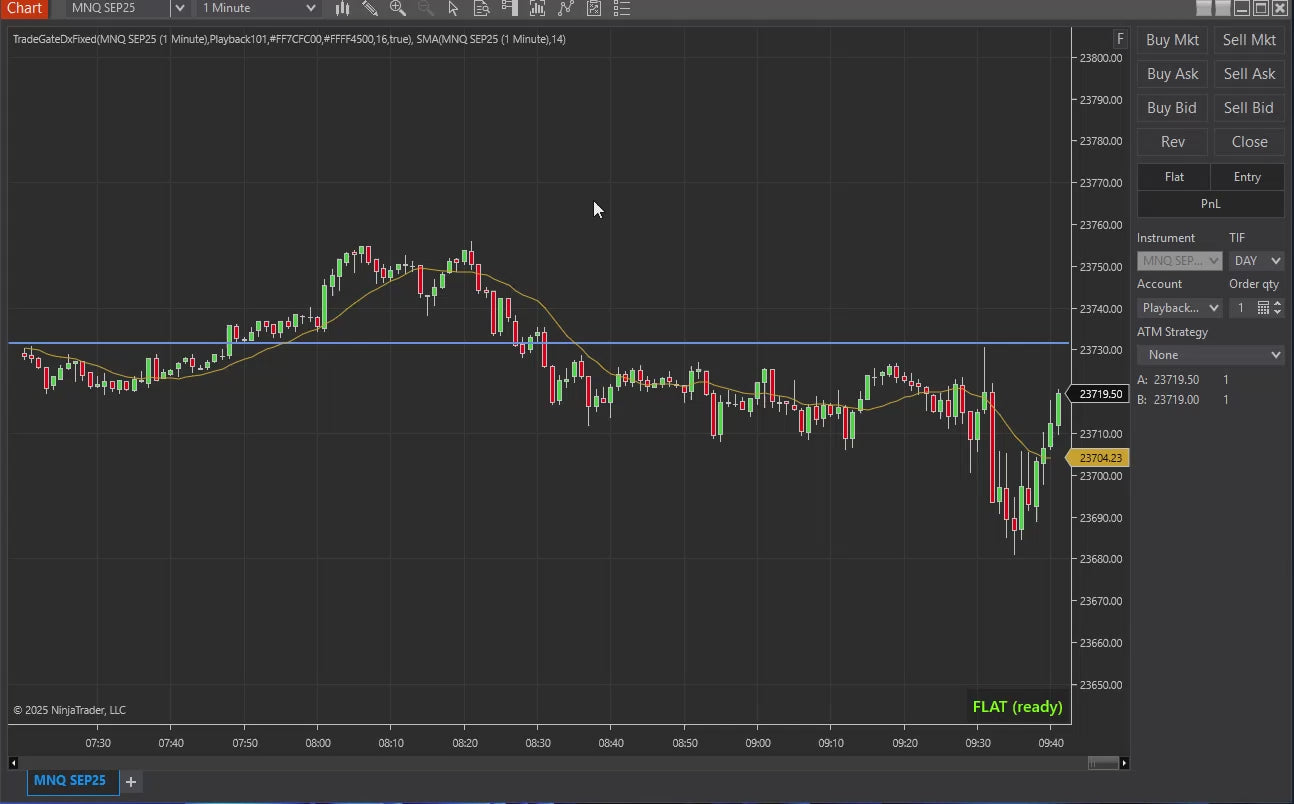
Task: Add a new tab with plus button
Action: point(131,782)
